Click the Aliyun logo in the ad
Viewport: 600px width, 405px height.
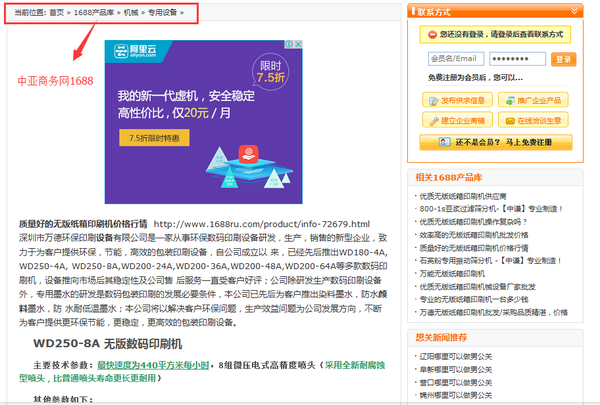[x=135, y=51]
